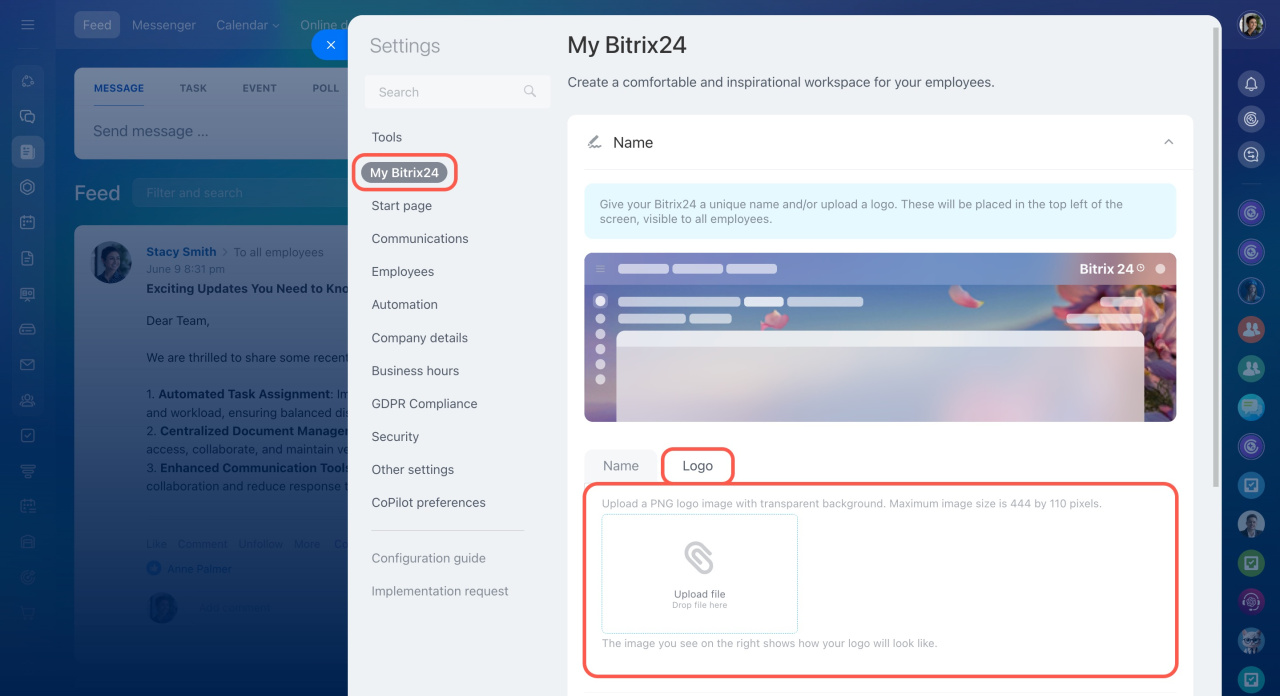
Task: Close the Settings slider with blue X button
Action: coord(330,45)
